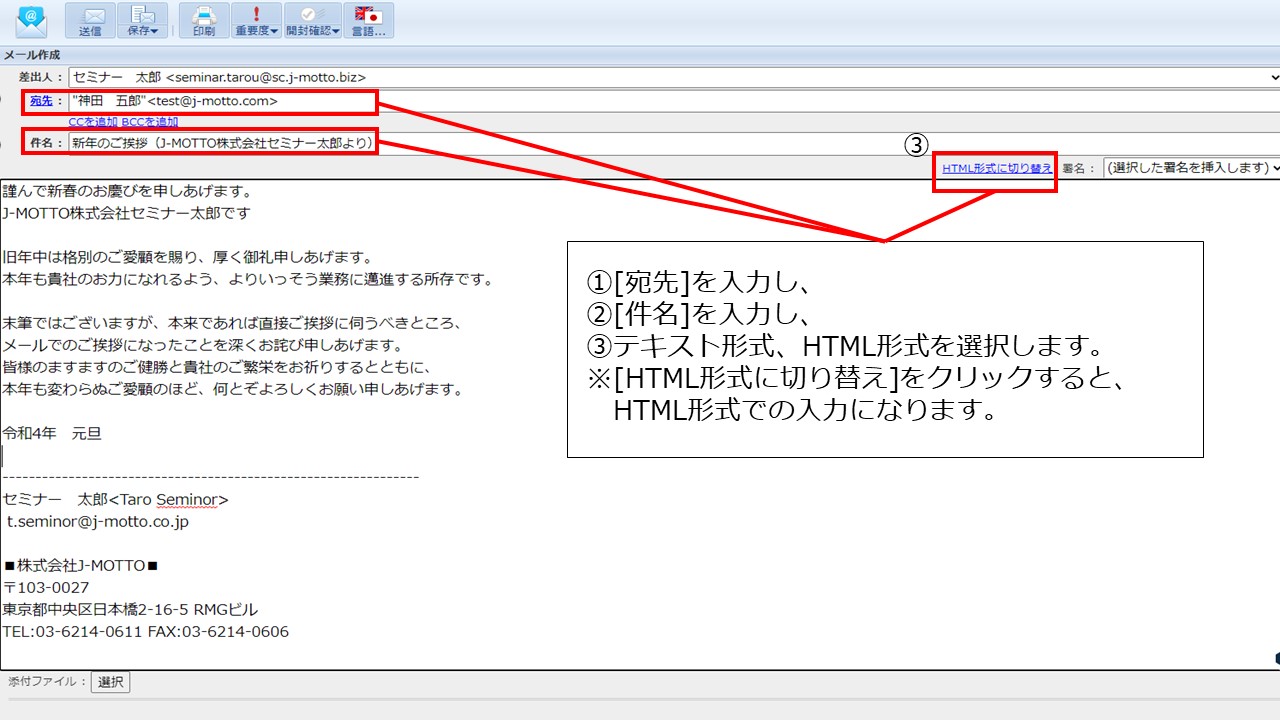Click the body line 謹んで新春のお慶びを申しあげます。

[x=127, y=191]
